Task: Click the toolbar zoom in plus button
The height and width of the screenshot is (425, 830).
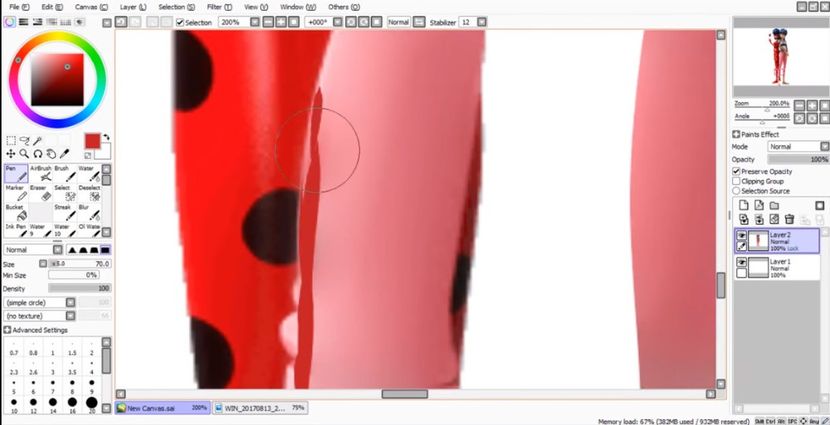Action: coord(280,22)
